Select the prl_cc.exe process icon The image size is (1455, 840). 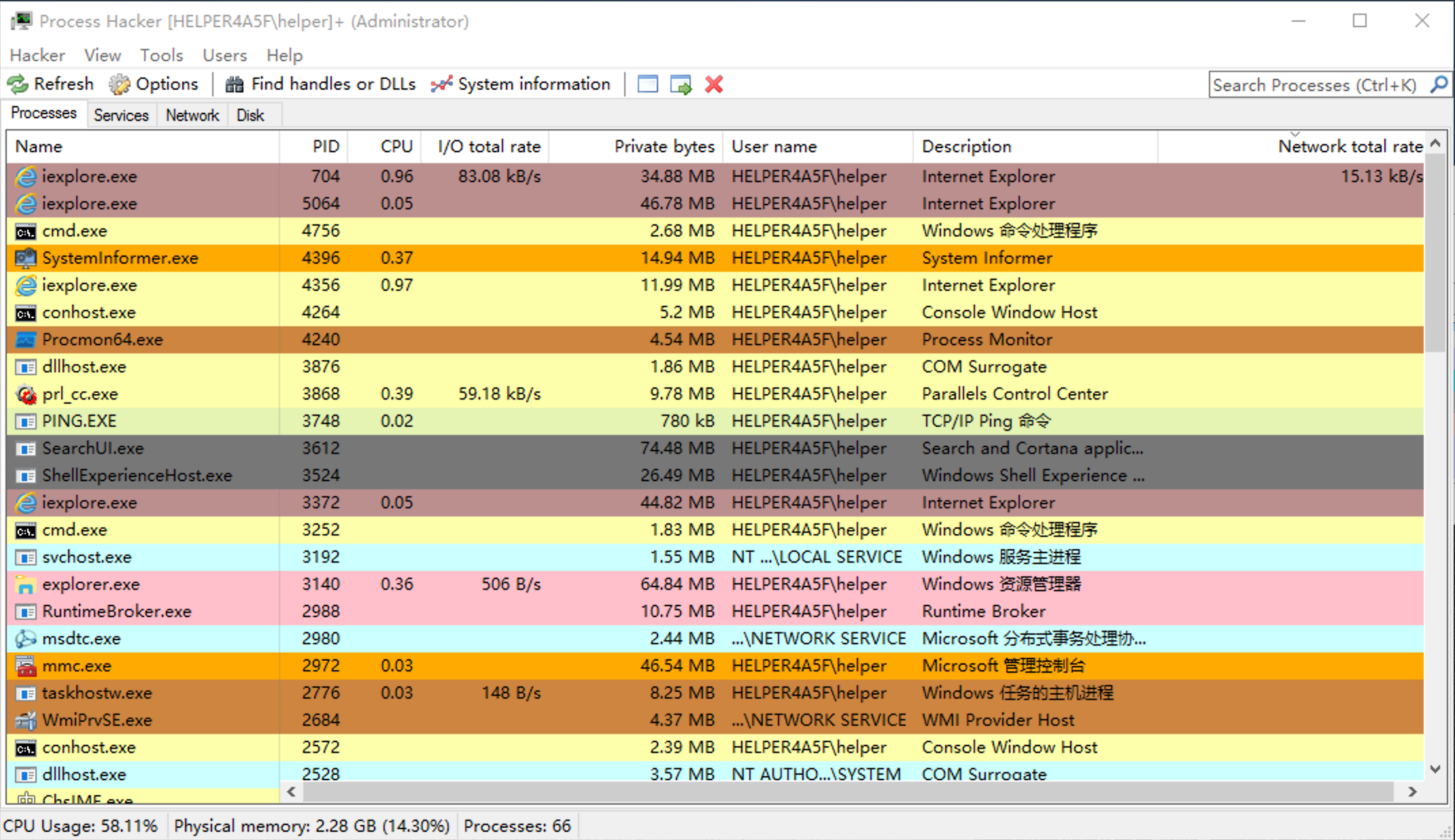point(26,394)
